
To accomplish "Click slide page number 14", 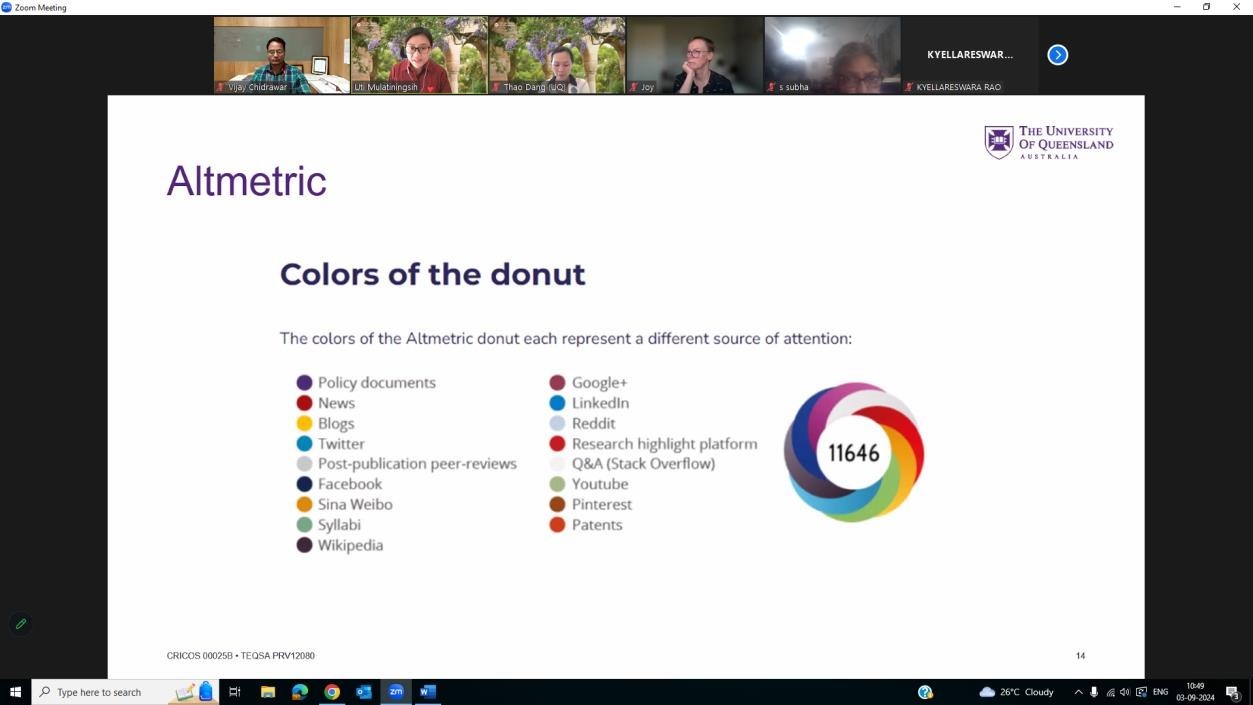I will click(1080, 656).
